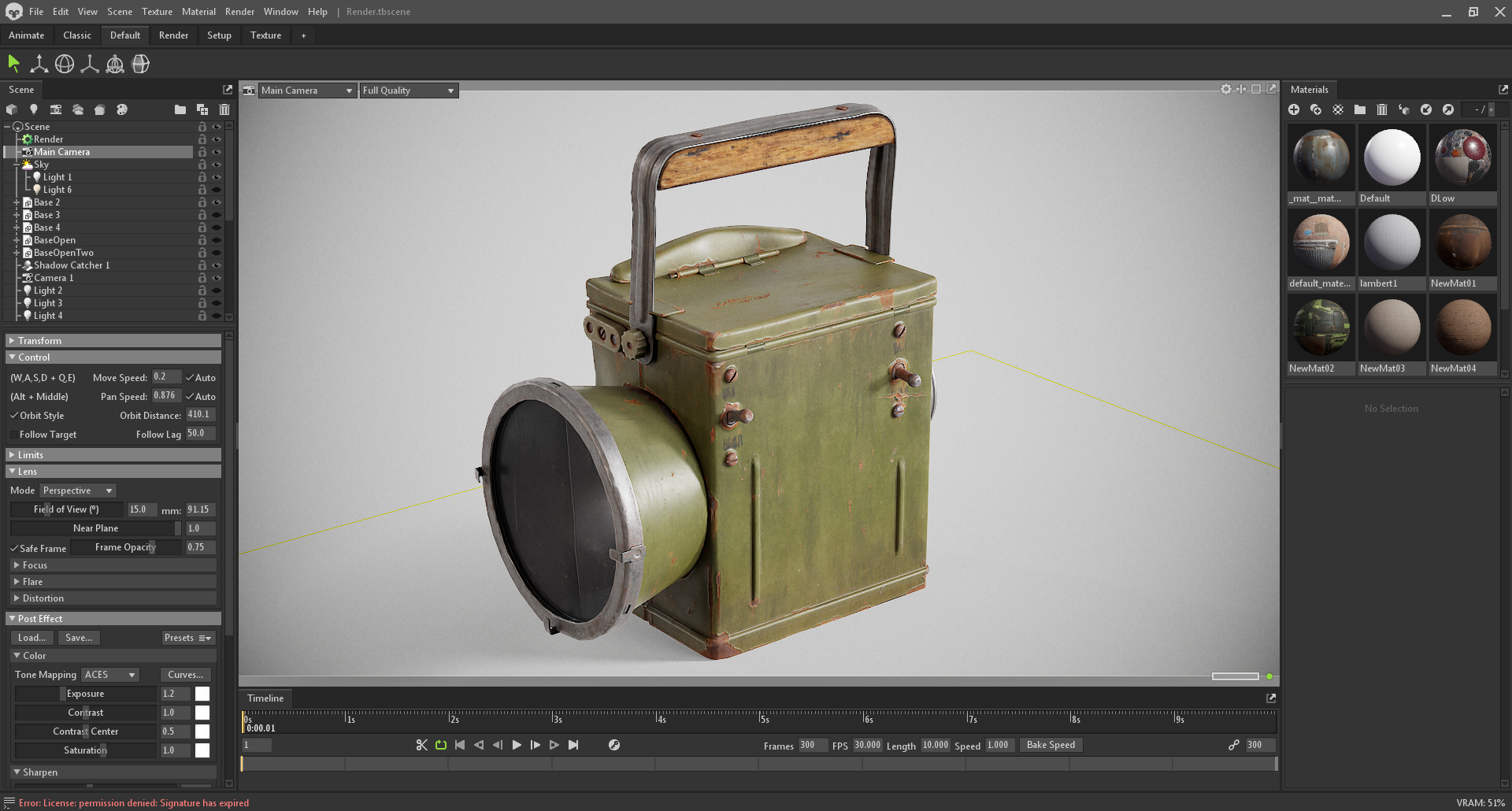The image size is (1512, 811).
Task: Unlock the Shadow Catcher 1 object
Action: pyautogui.click(x=202, y=265)
